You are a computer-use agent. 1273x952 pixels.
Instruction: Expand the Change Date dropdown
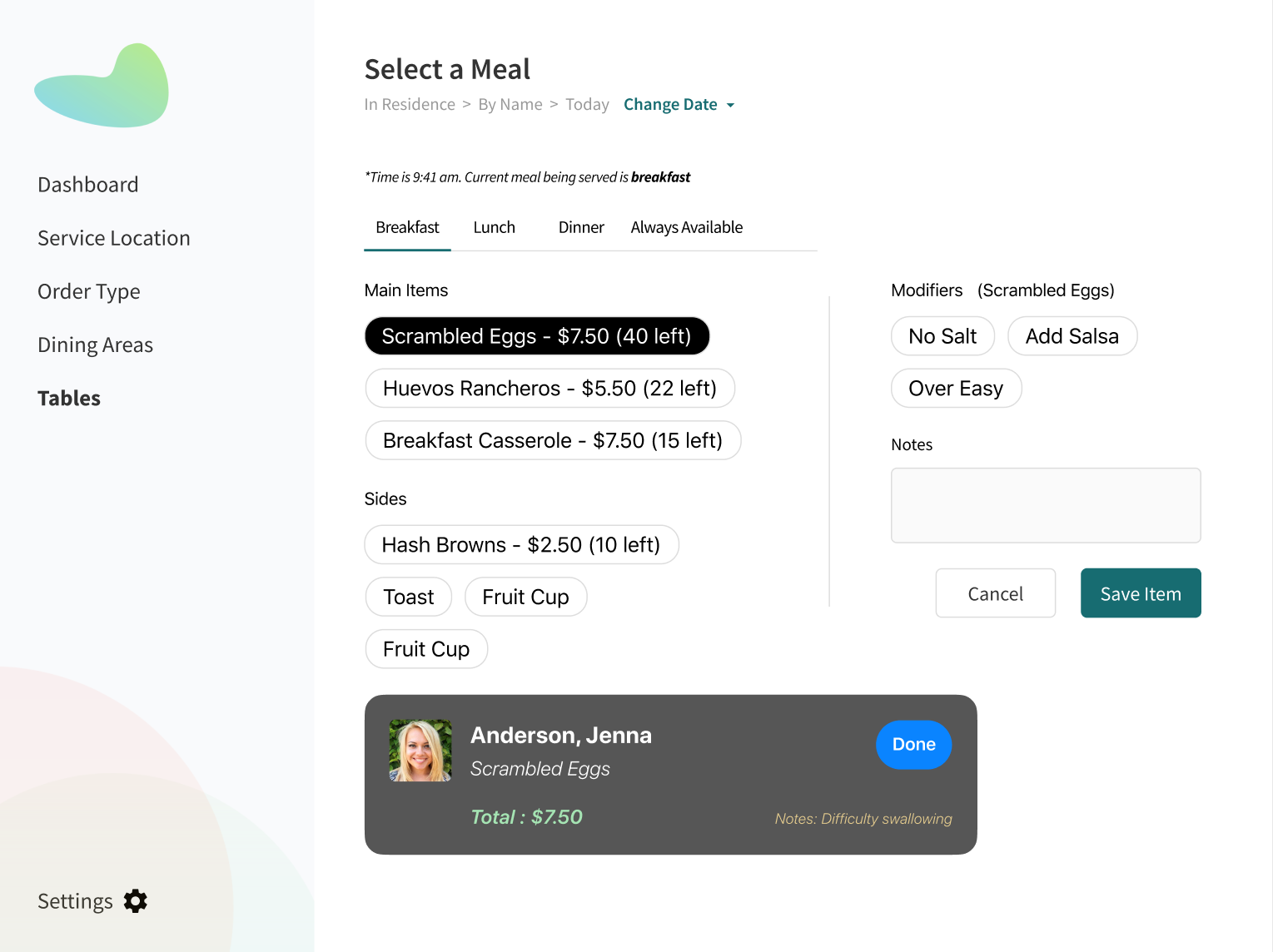coord(679,105)
